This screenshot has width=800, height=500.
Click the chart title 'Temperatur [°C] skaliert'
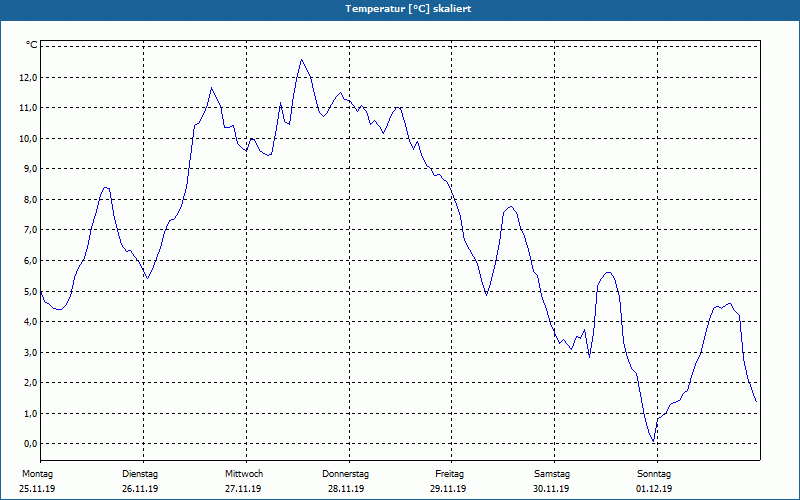408,9
